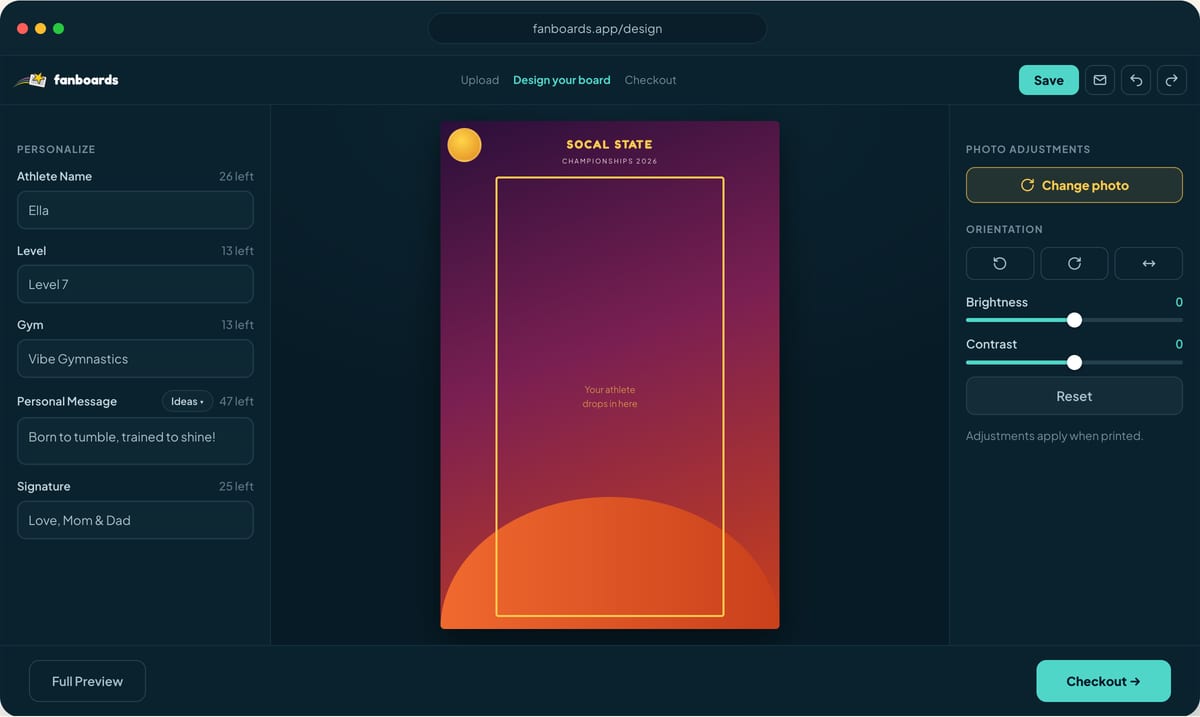Go to the Checkout step tab
Viewport: 1200px width, 717px height.
point(651,80)
